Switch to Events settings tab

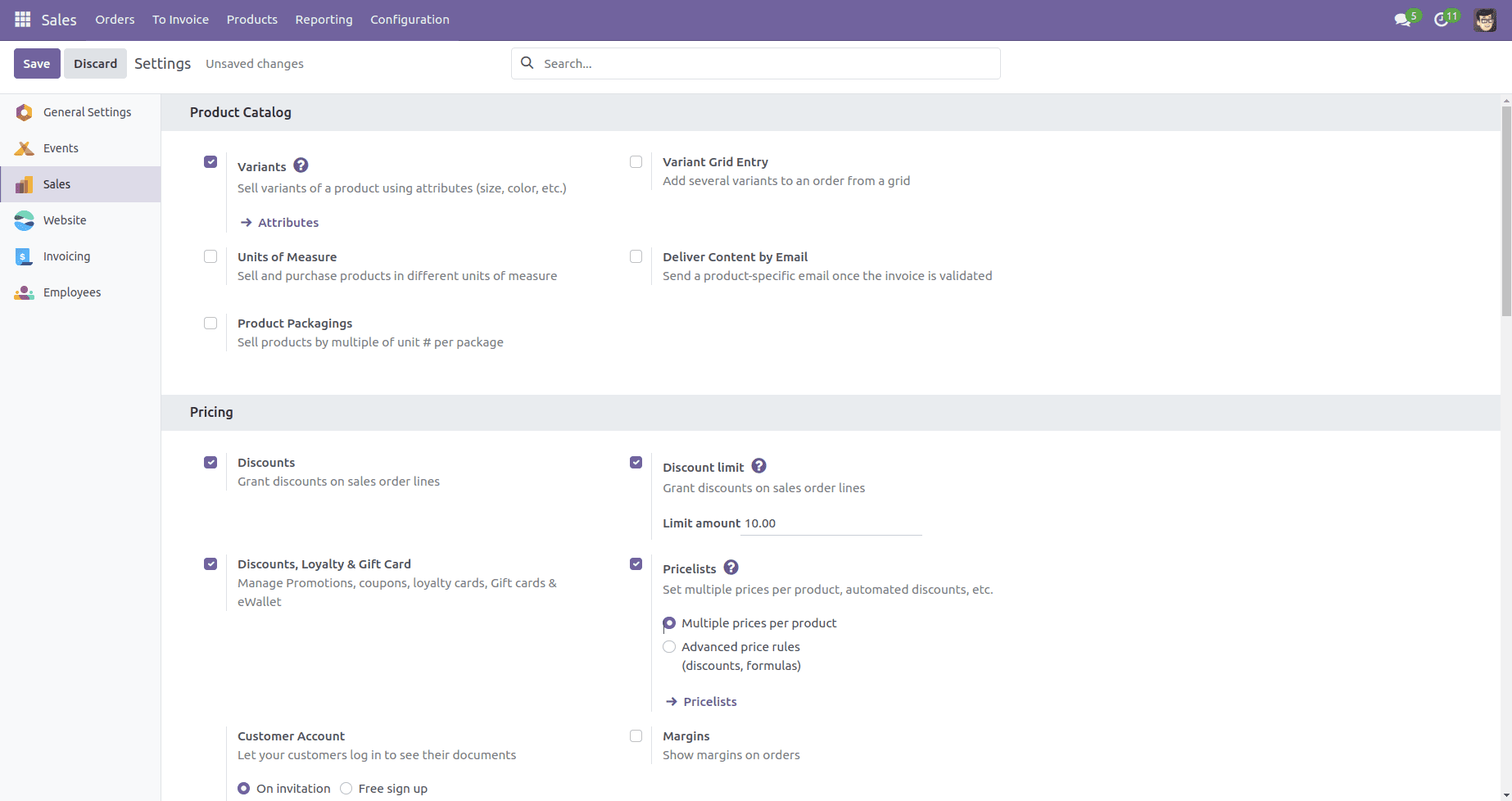click(80, 148)
